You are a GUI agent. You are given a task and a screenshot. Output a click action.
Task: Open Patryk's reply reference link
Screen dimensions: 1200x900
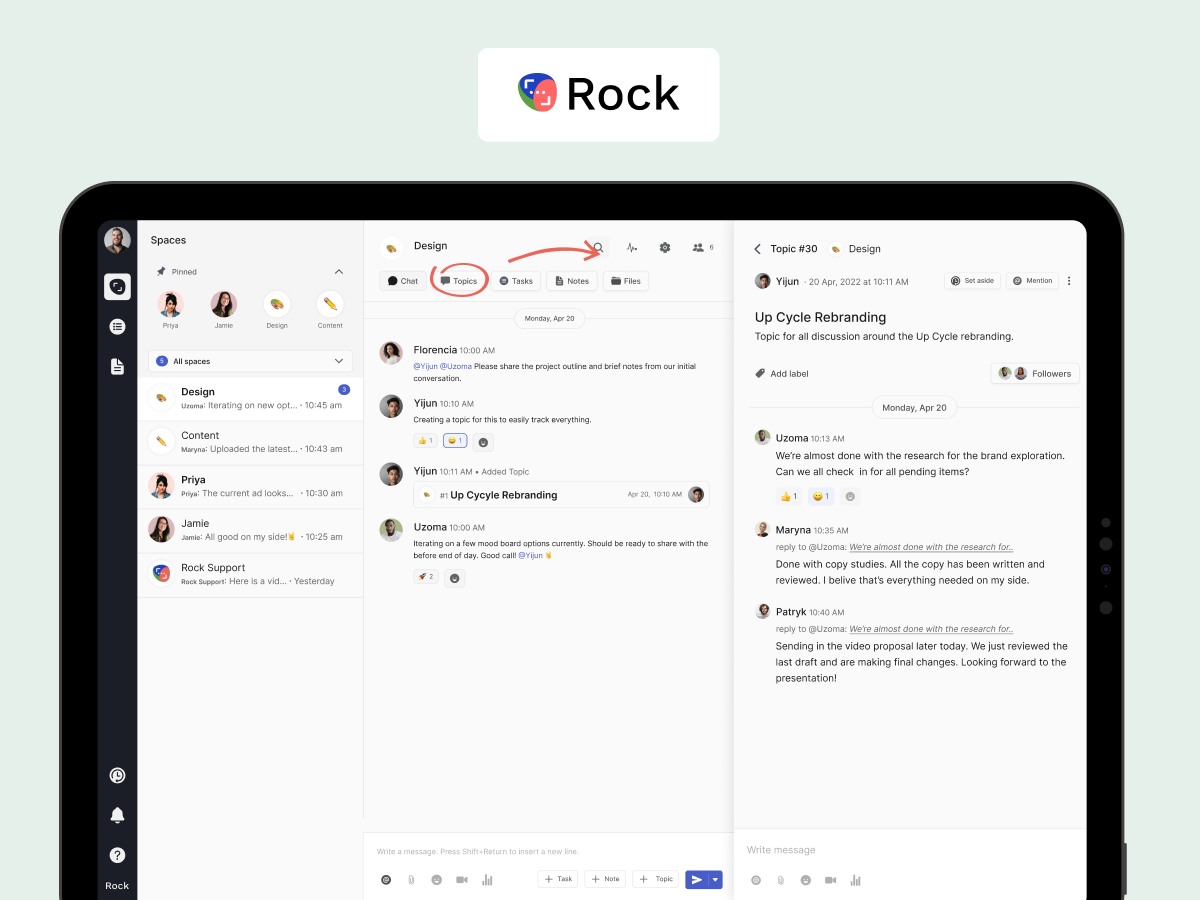(931, 629)
